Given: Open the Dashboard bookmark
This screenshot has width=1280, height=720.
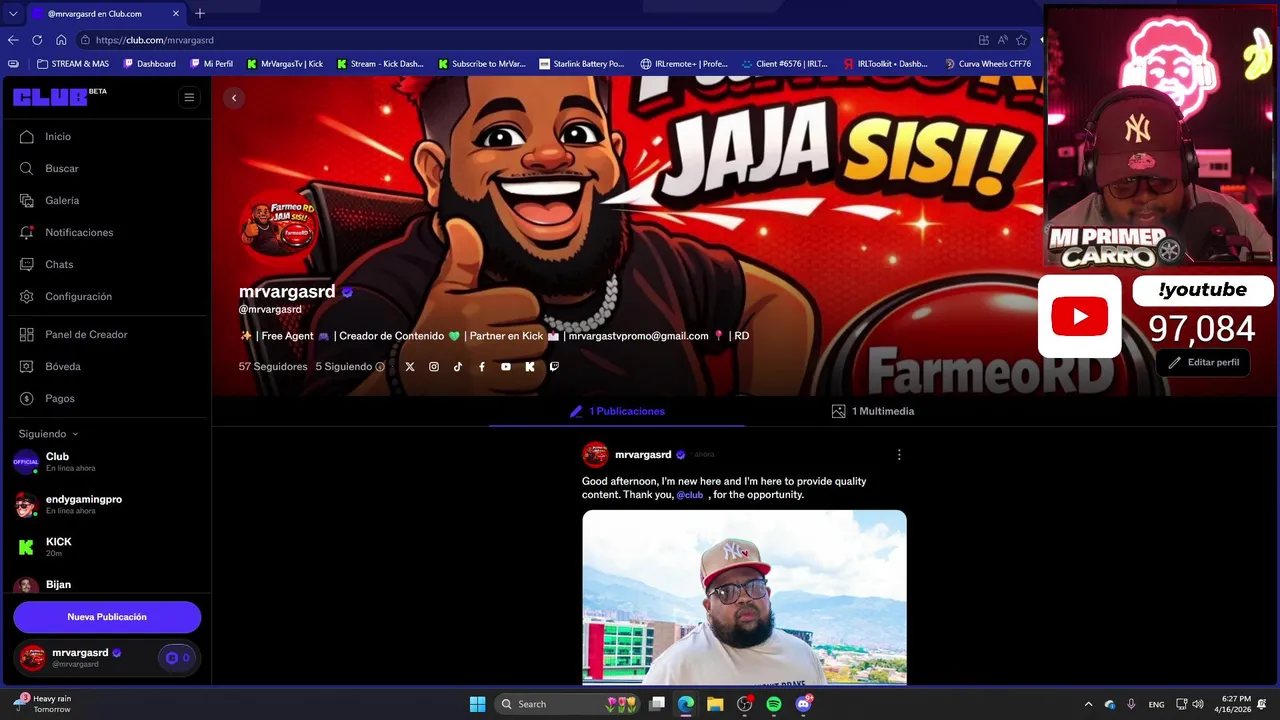Looking at the screenshot, I should [149, 64].
